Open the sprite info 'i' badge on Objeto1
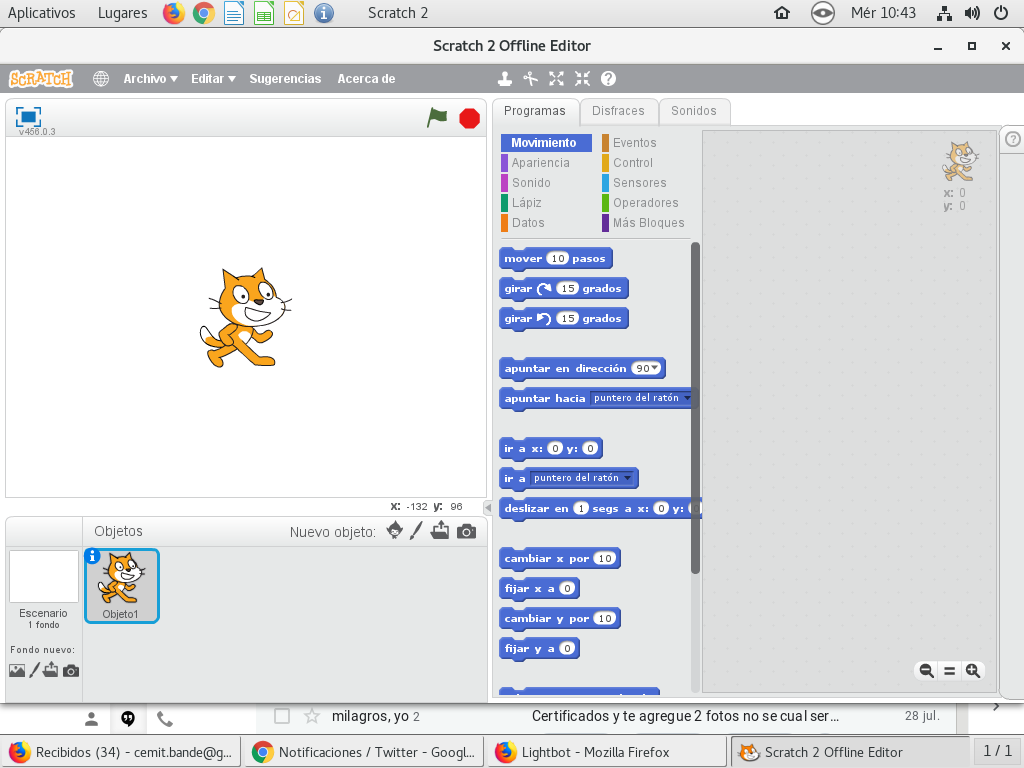 click(x=93, y=556)
